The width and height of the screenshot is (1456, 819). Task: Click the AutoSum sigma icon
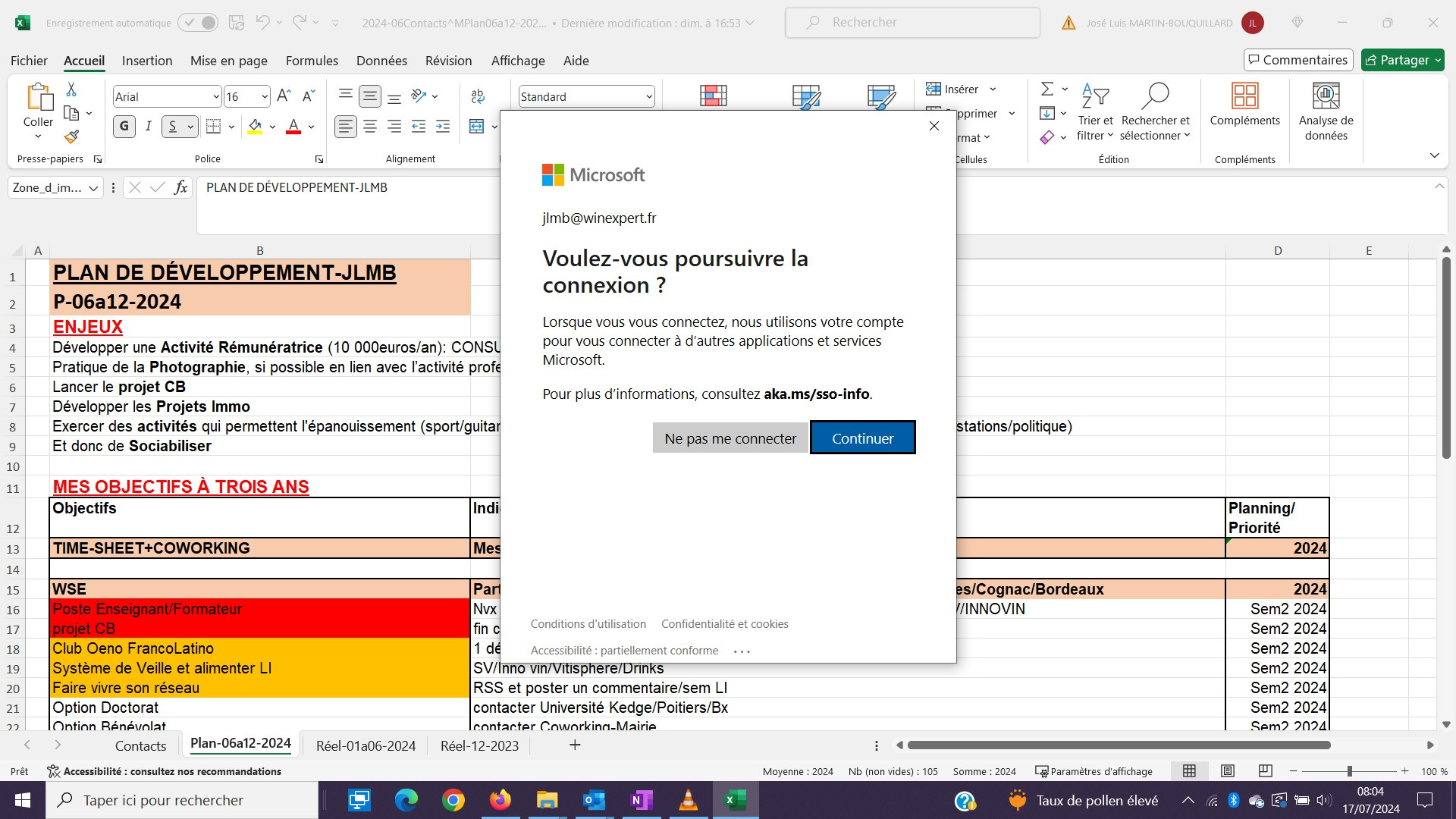pyautogui.click(x=1046, y=89)
